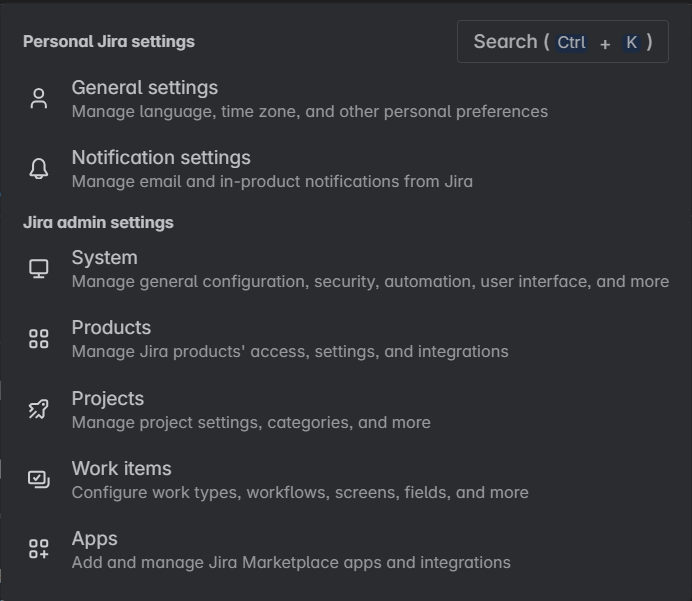Click the description 'Manage project settings, categories, and more'
Image resolution: width=692 pixels, height=601 pixels.
(251, 423)
